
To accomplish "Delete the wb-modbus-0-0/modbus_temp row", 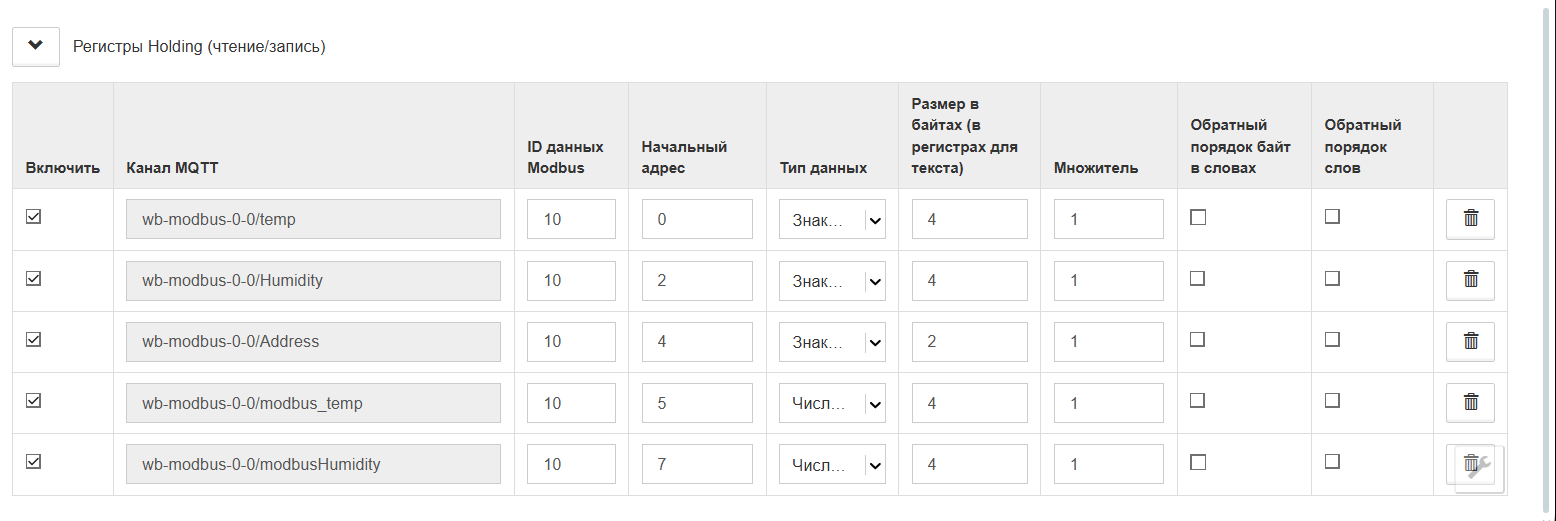I will (x=1470, y=402).
